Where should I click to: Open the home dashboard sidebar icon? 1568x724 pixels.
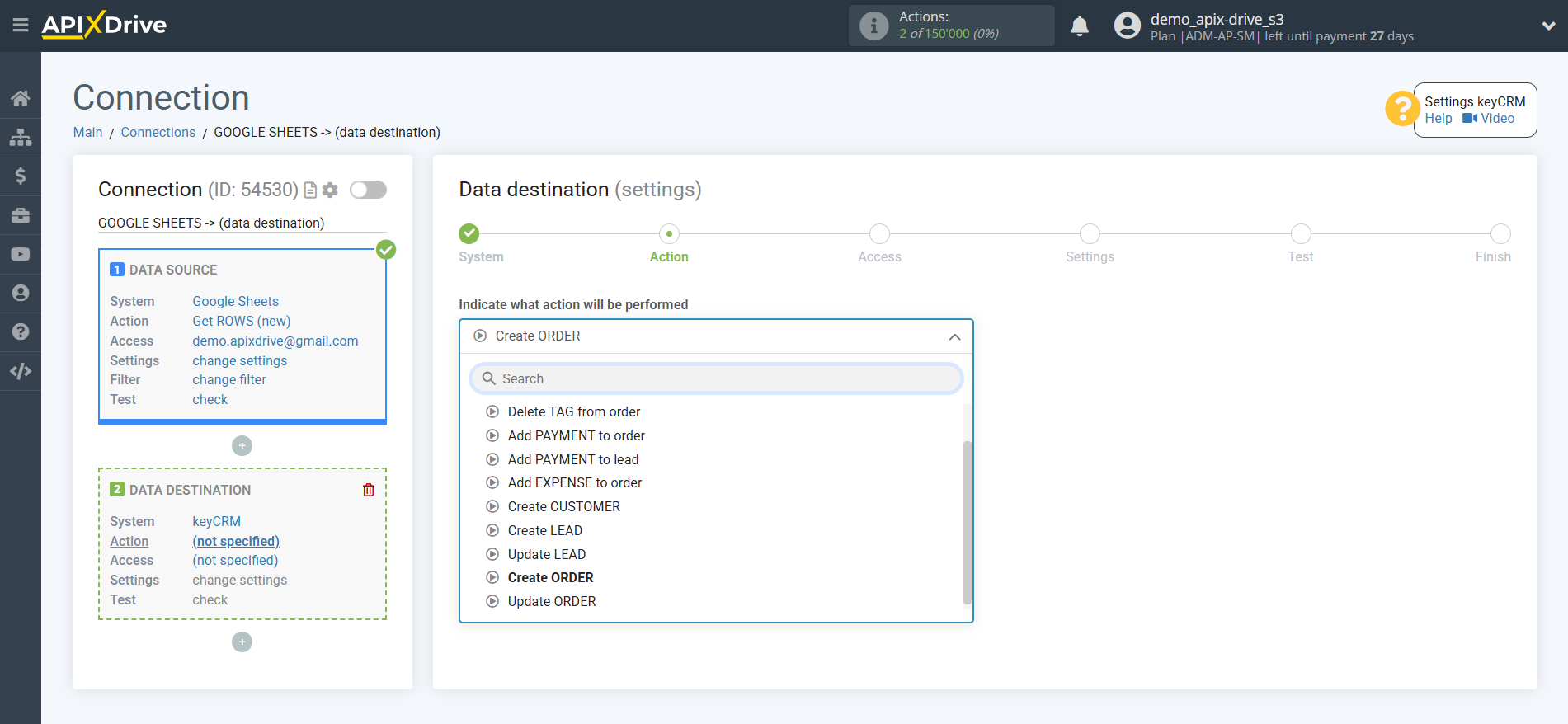(21, 98)
